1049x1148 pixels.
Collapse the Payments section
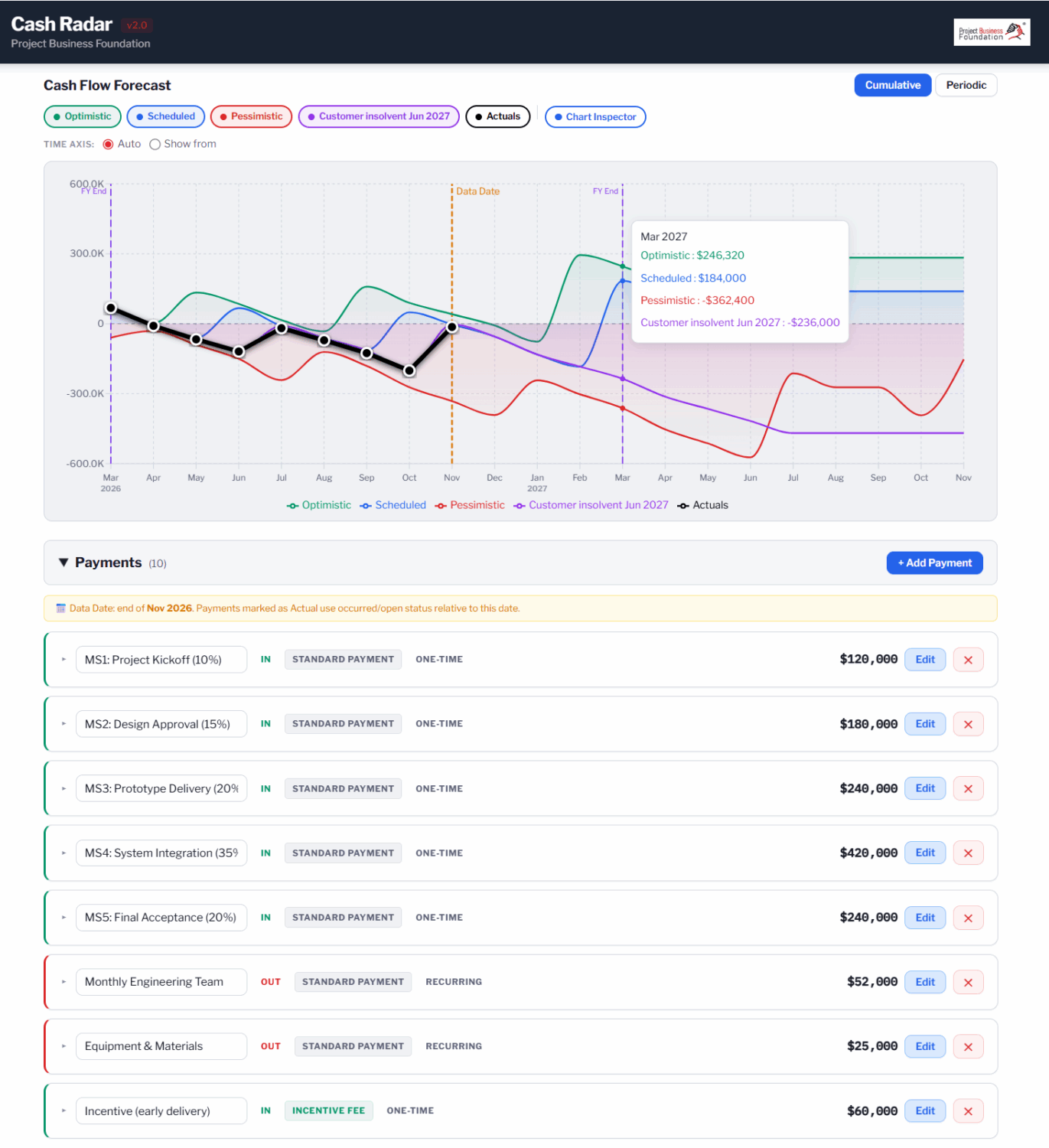point(64,563)
